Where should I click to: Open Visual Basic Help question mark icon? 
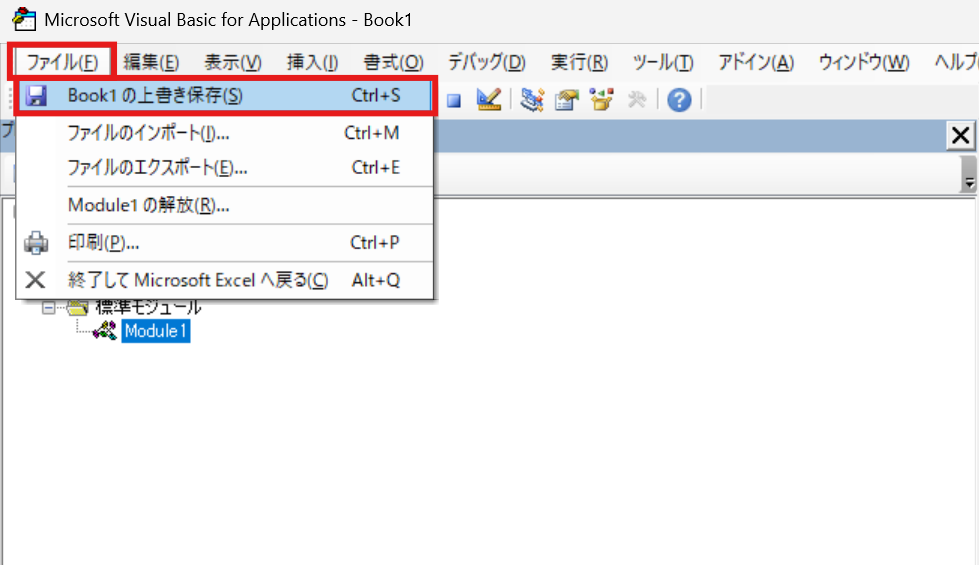679,100
